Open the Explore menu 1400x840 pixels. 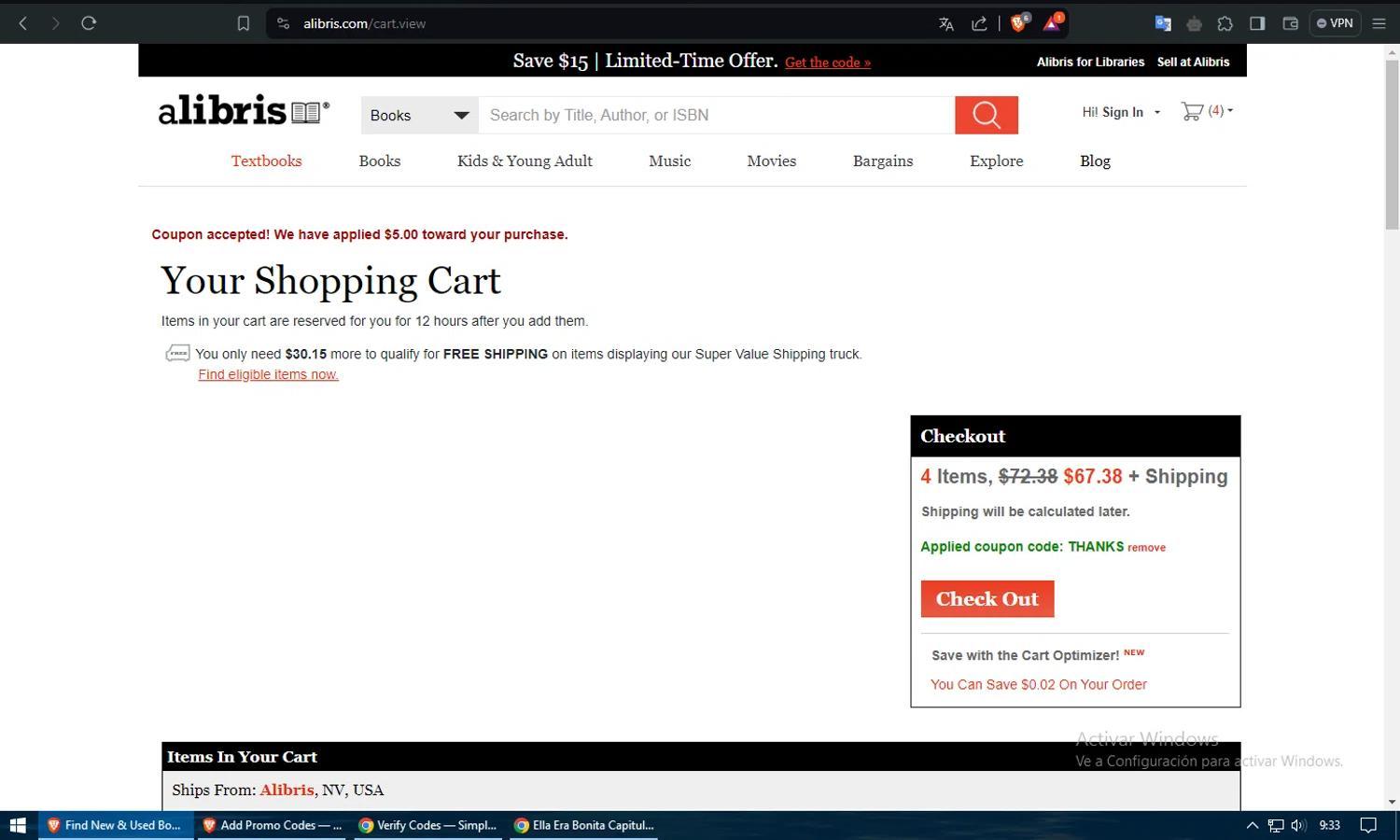pos(997,161)
